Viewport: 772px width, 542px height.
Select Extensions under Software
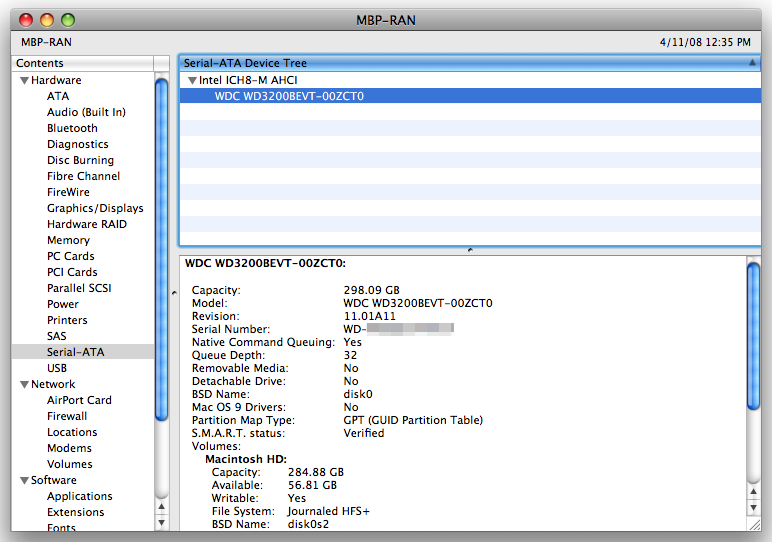(x=75, y=512)
